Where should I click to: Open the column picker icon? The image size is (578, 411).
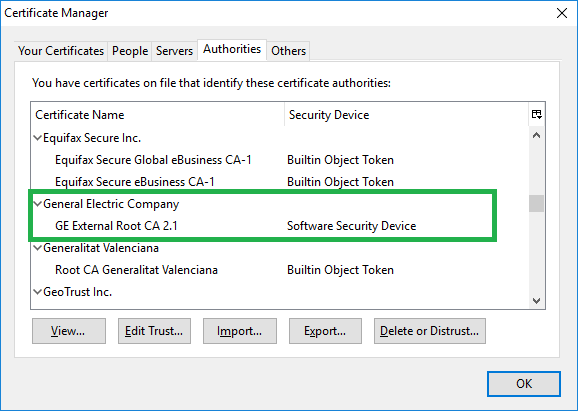click(x=537, y=114)
